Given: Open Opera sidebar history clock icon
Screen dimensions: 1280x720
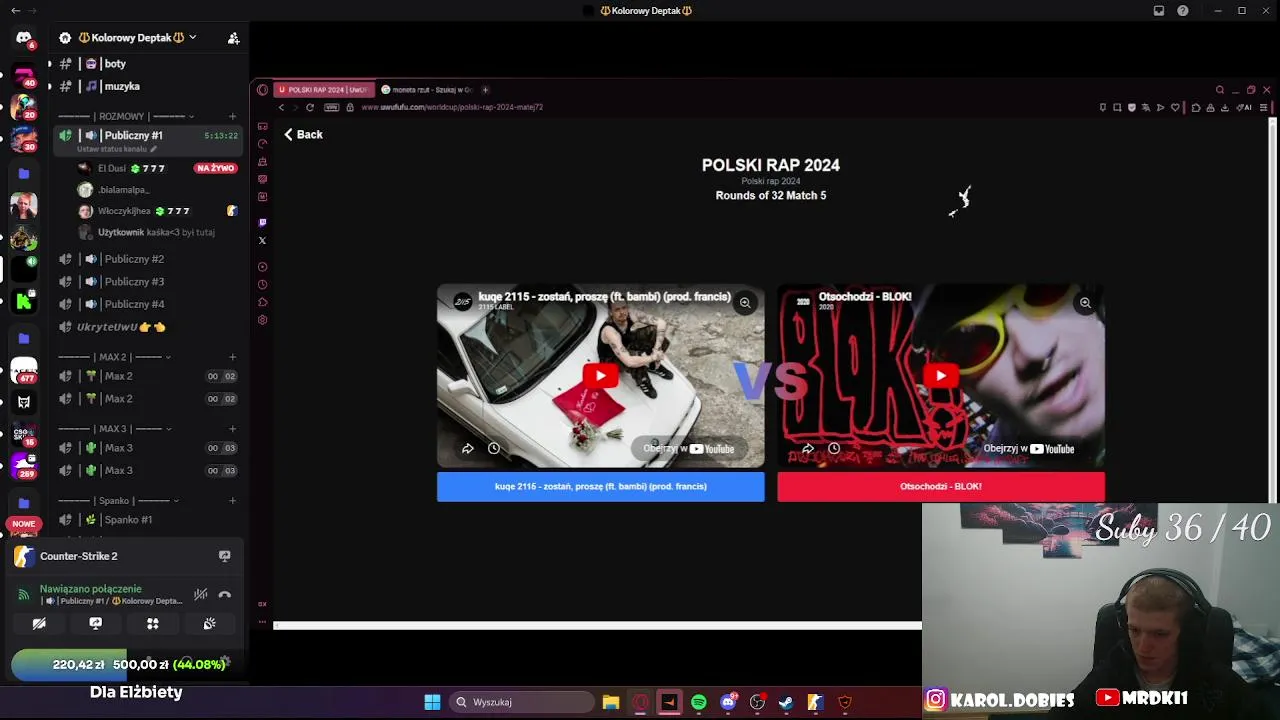Looking at the screenshot, I should point(262,284).
